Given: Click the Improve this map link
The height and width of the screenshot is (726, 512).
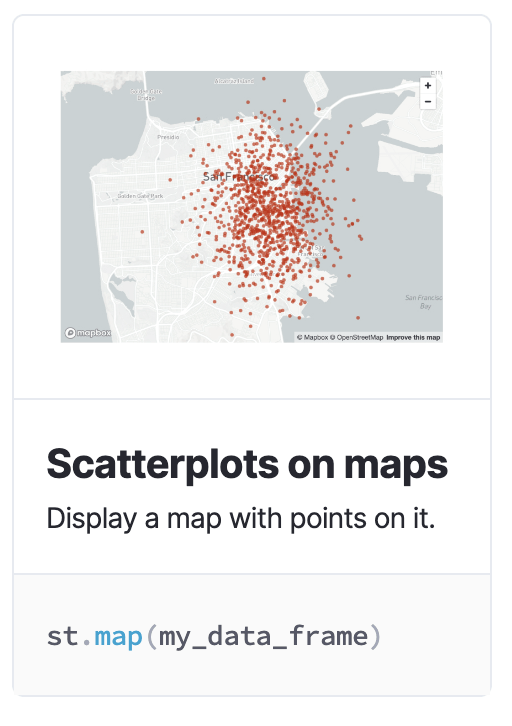Looking at the screenshot, I should click(413, 338).
